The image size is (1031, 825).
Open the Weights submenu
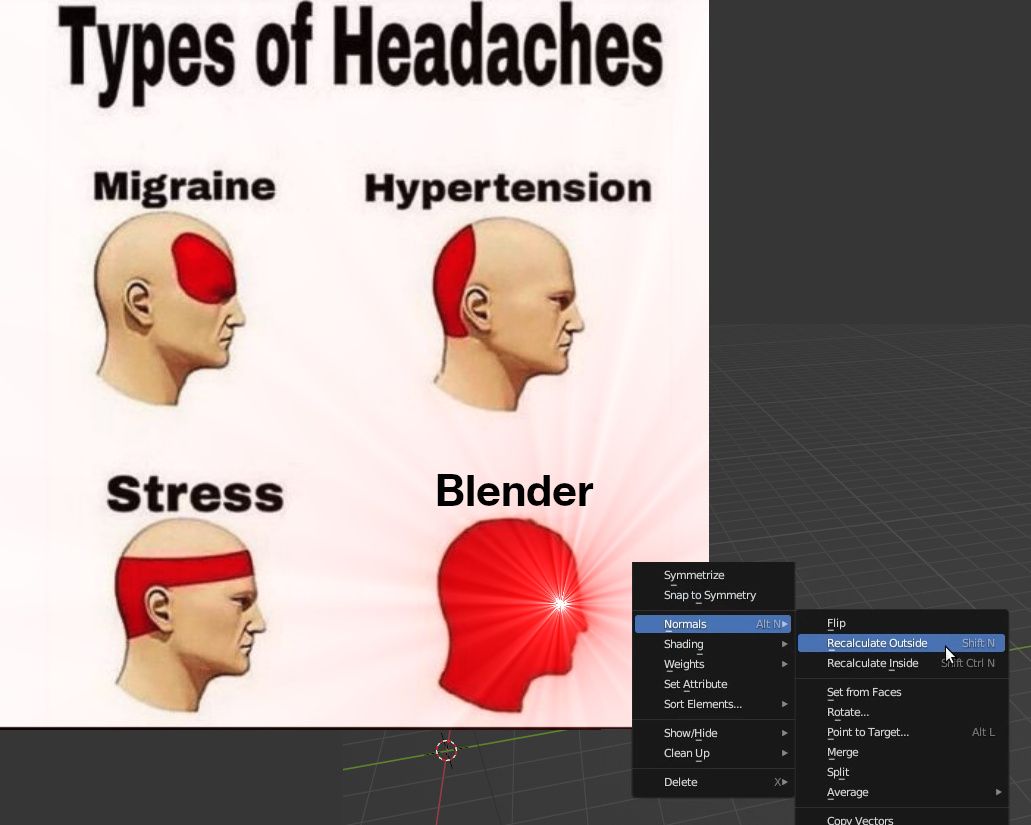pyautogui.click(x=713, y=664)
